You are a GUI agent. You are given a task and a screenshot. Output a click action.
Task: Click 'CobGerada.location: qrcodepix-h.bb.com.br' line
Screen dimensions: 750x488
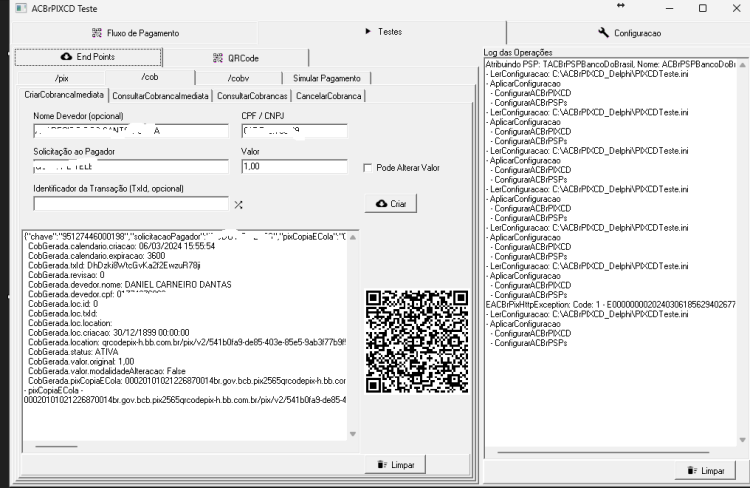click(x=187, y=343)
